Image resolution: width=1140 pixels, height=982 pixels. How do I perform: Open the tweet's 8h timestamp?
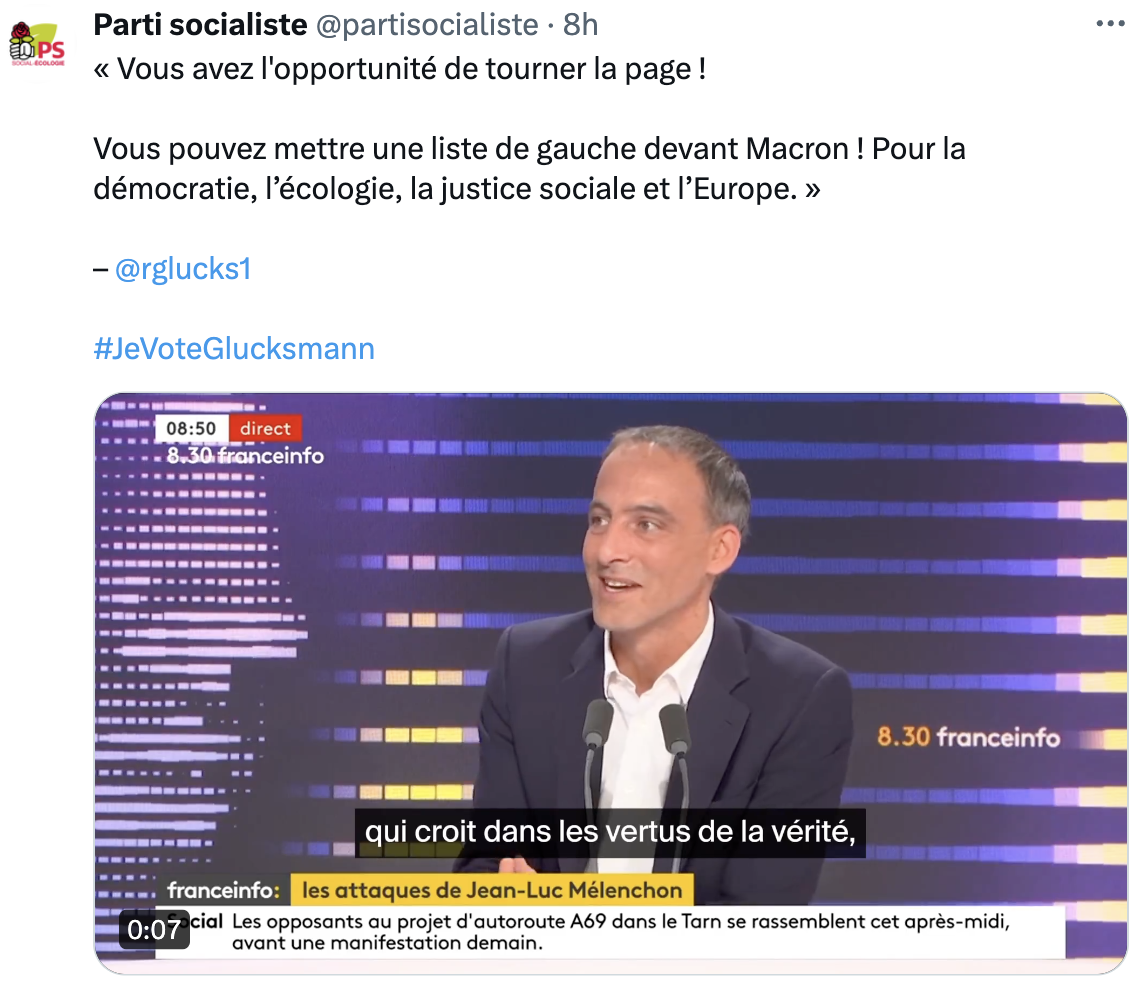click(580, 25)
